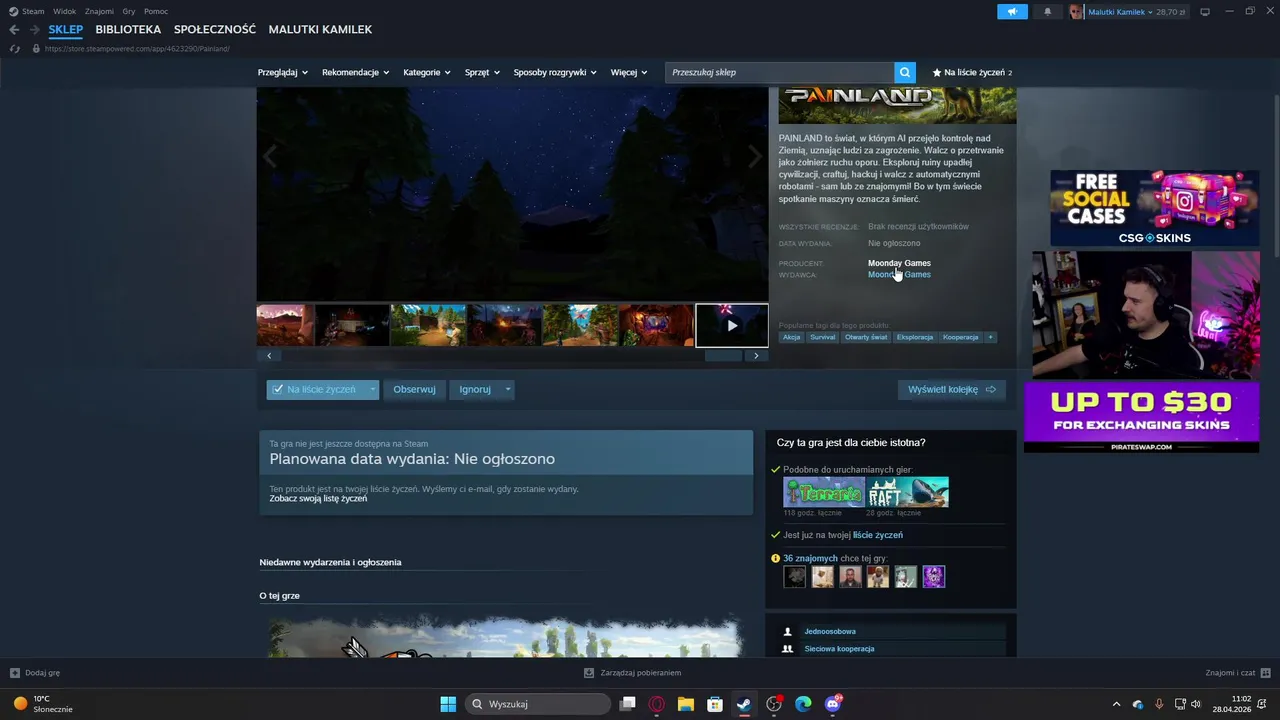Go back with the left arrow
This screenshot has height=720, width=1280.
(14, 30)
